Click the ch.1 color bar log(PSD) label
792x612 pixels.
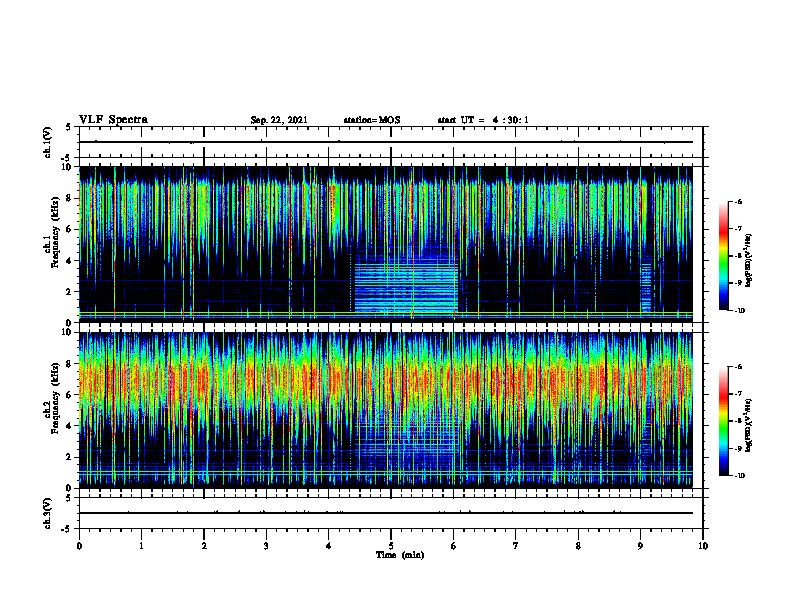(x=749, y=261)
